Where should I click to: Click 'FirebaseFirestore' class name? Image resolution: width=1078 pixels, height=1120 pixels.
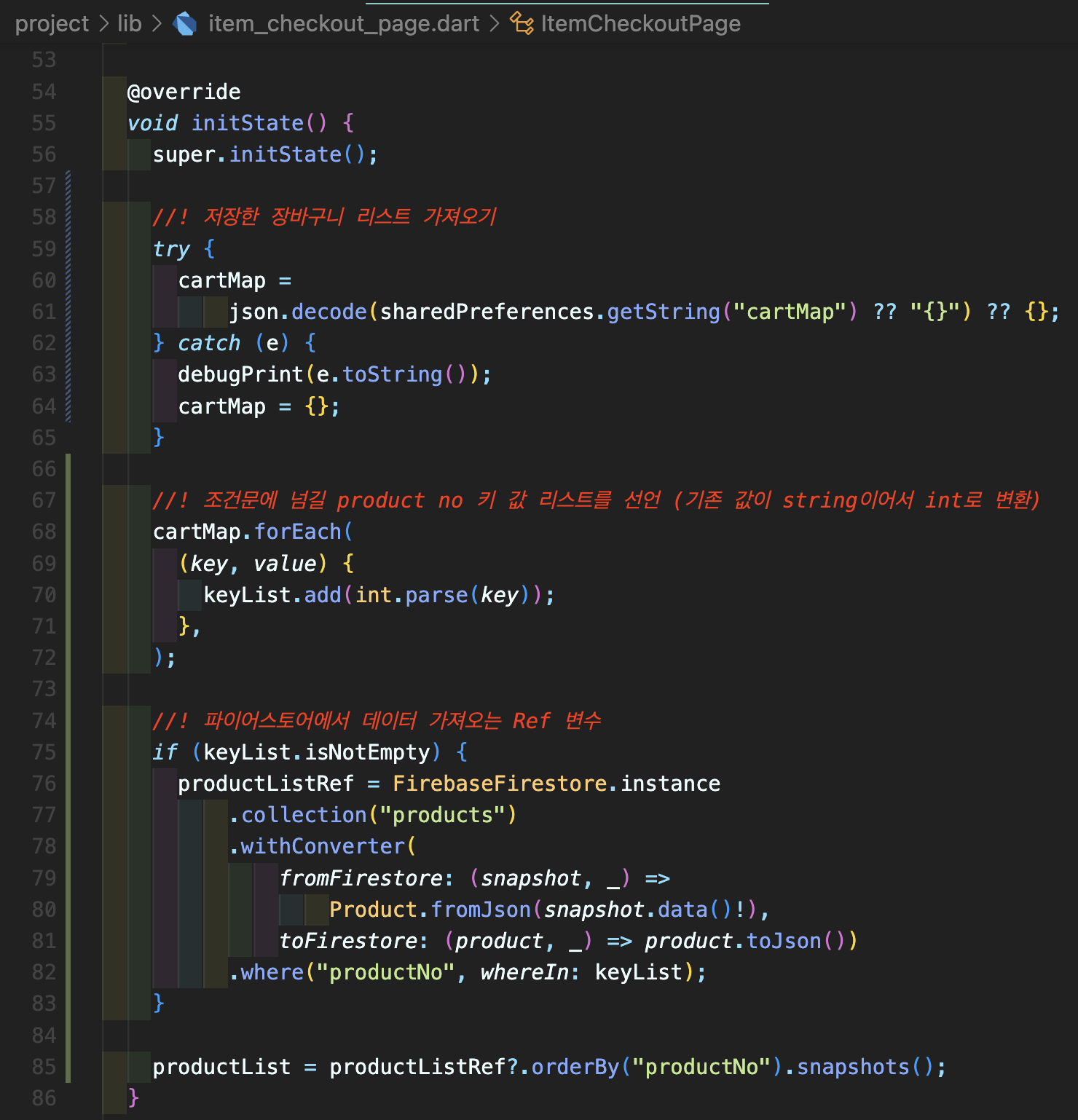click(500, 784)
